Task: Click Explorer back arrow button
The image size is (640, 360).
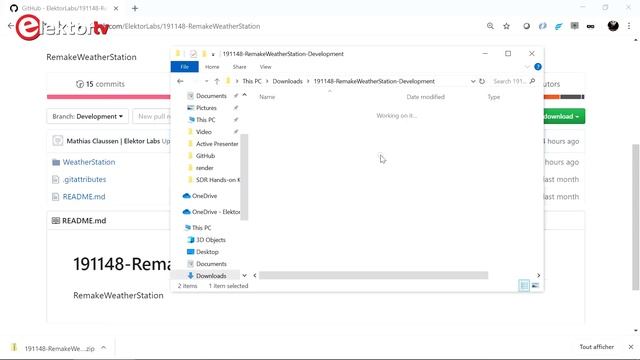Action: (x=180, y=81)
